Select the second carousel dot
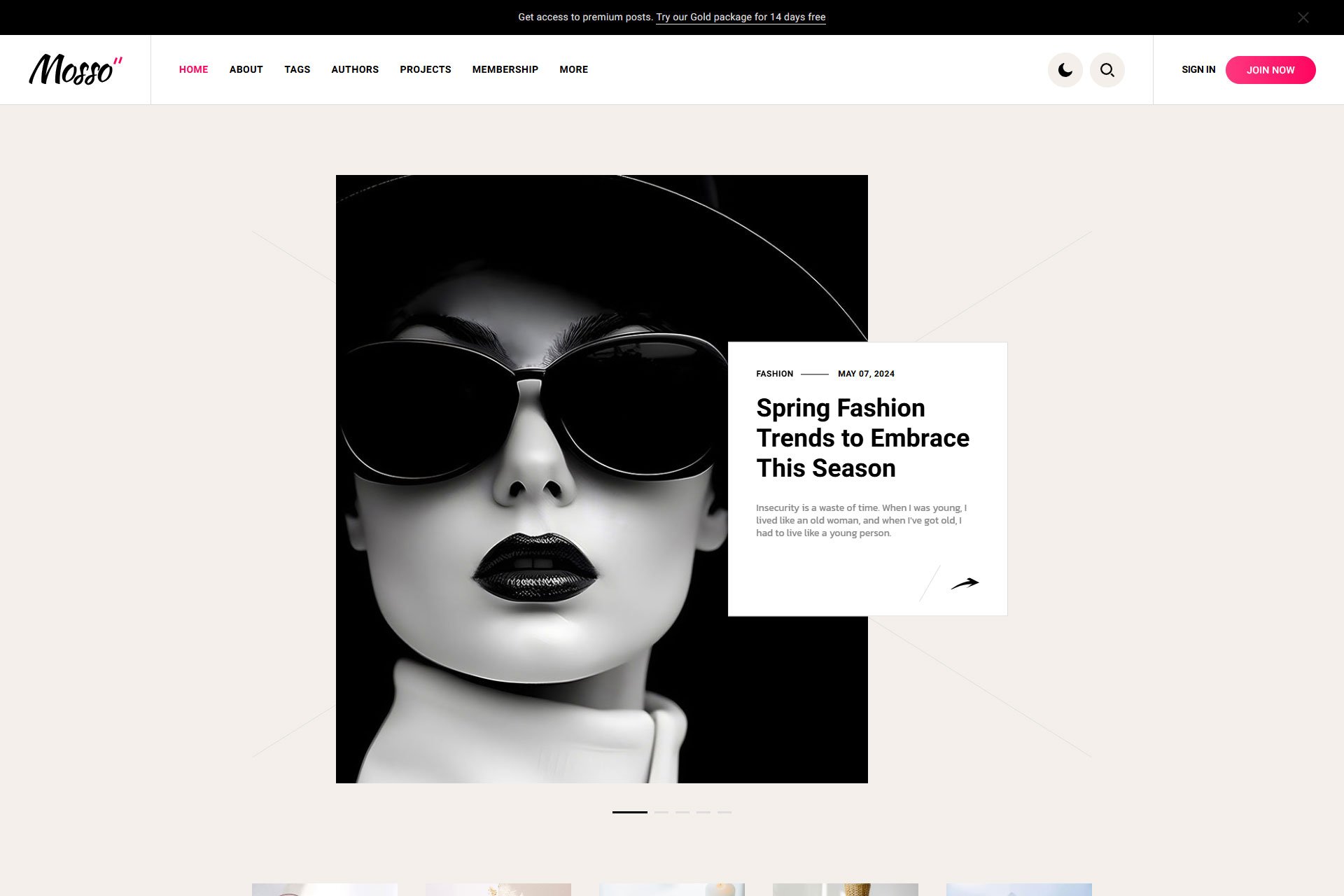 click(661, 812)
